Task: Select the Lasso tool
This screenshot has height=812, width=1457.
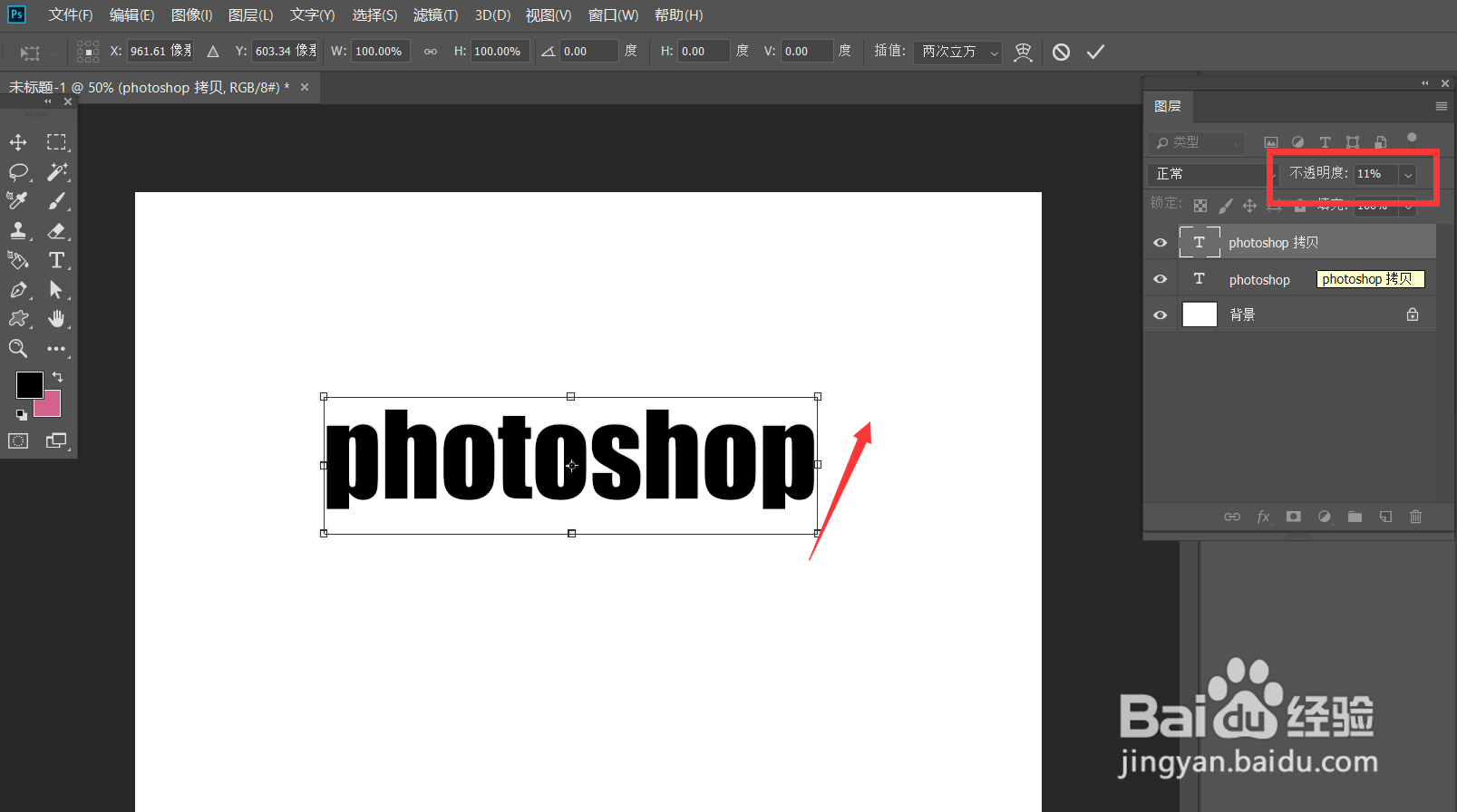Action: point(18,171)
